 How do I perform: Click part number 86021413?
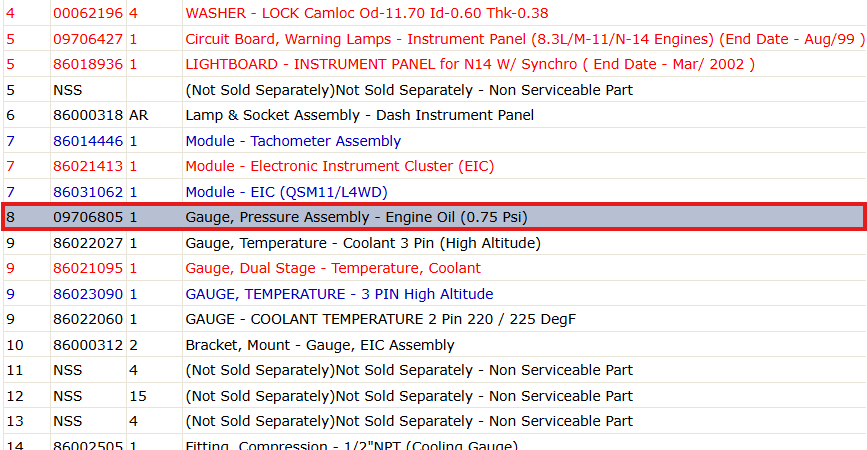(88, 166)
